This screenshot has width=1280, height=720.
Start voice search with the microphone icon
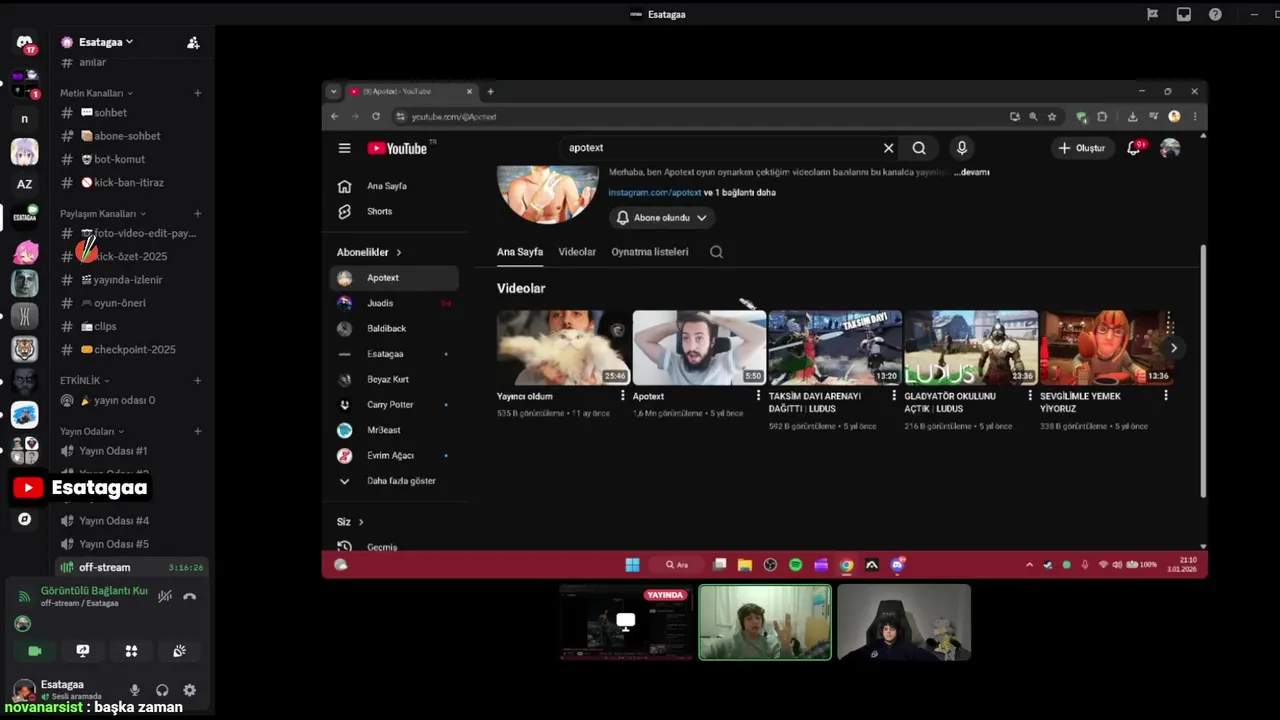pyautogui.click(x=961, y=148)
